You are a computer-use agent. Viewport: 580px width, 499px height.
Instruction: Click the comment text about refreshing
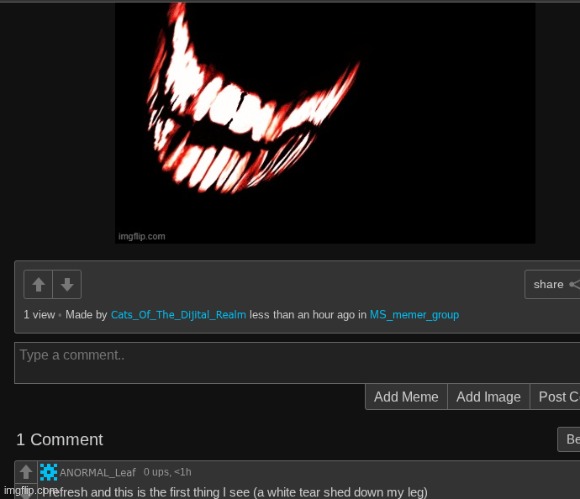pos(235,492)
